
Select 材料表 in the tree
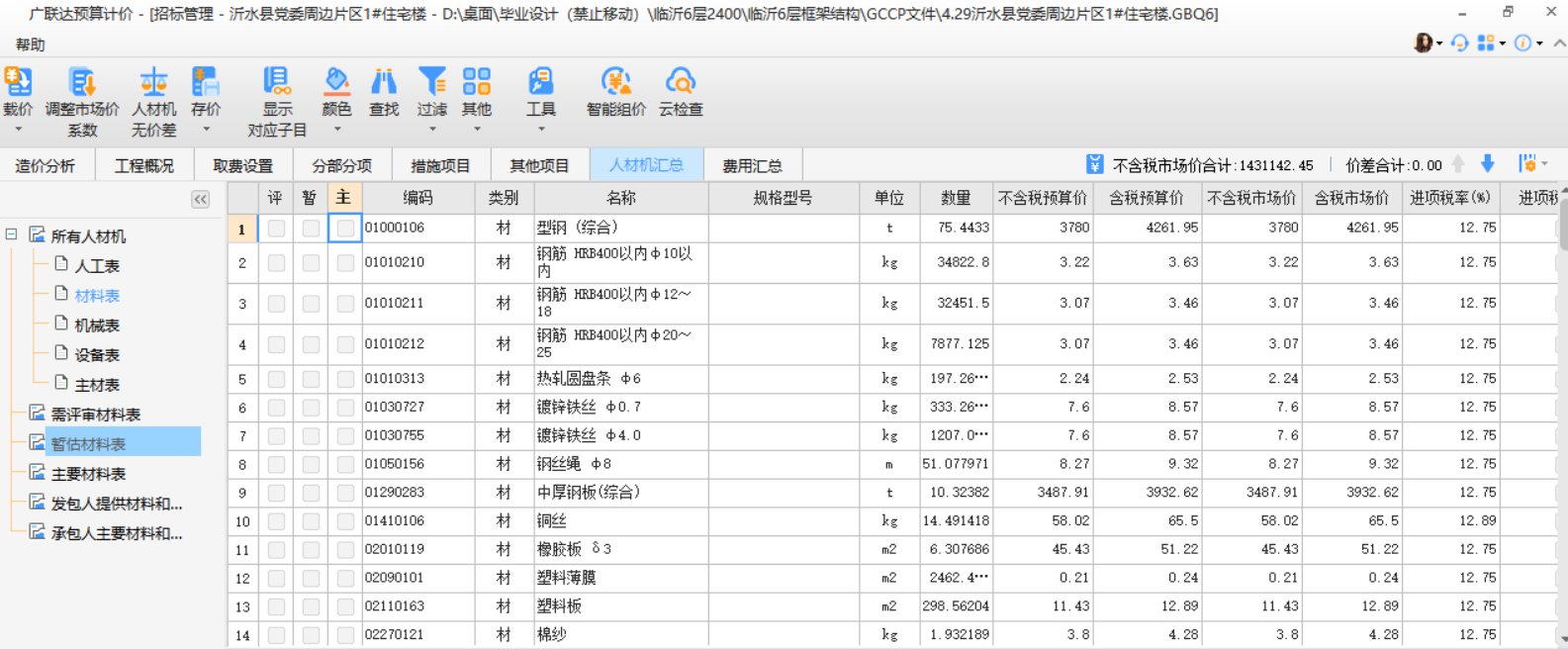click(x=97, y=295)
